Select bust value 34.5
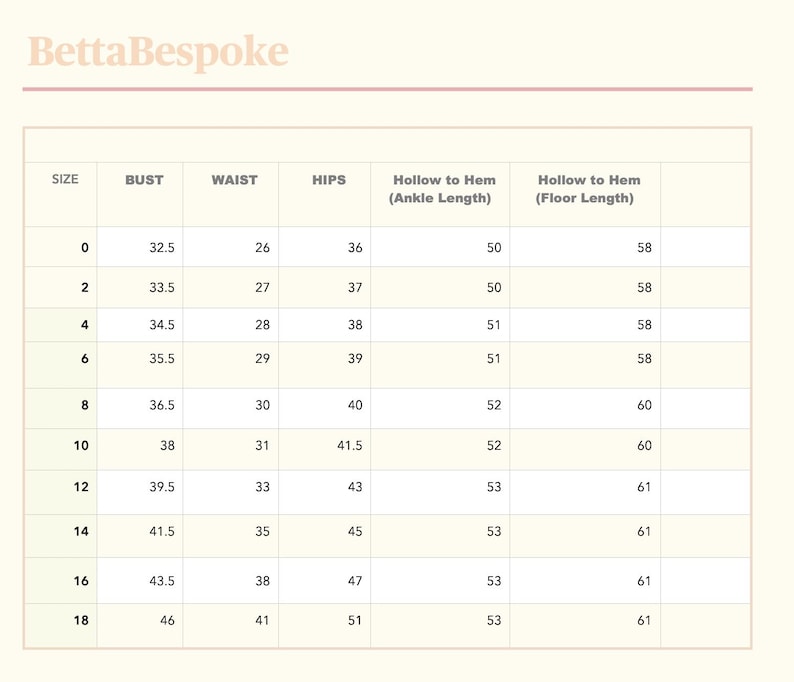 162,325
